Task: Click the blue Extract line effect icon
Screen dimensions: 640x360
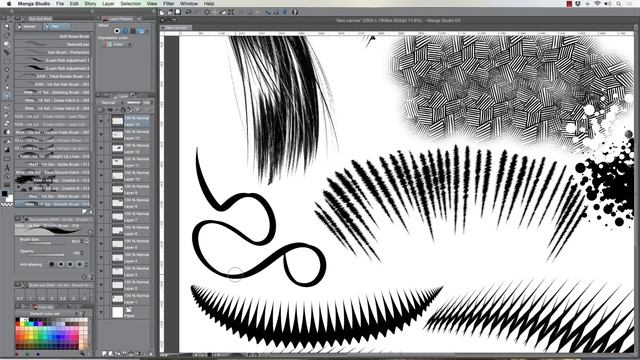Action: (125, 31)
